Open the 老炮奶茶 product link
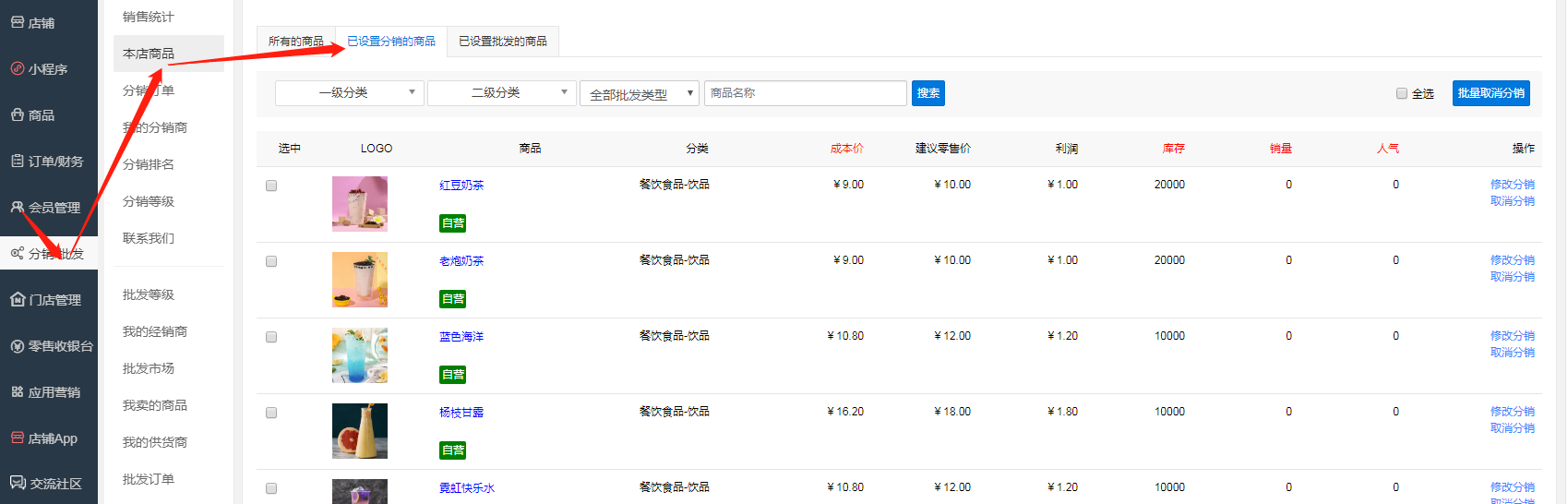Screen dimensions: 1568x504 [461, 261]
